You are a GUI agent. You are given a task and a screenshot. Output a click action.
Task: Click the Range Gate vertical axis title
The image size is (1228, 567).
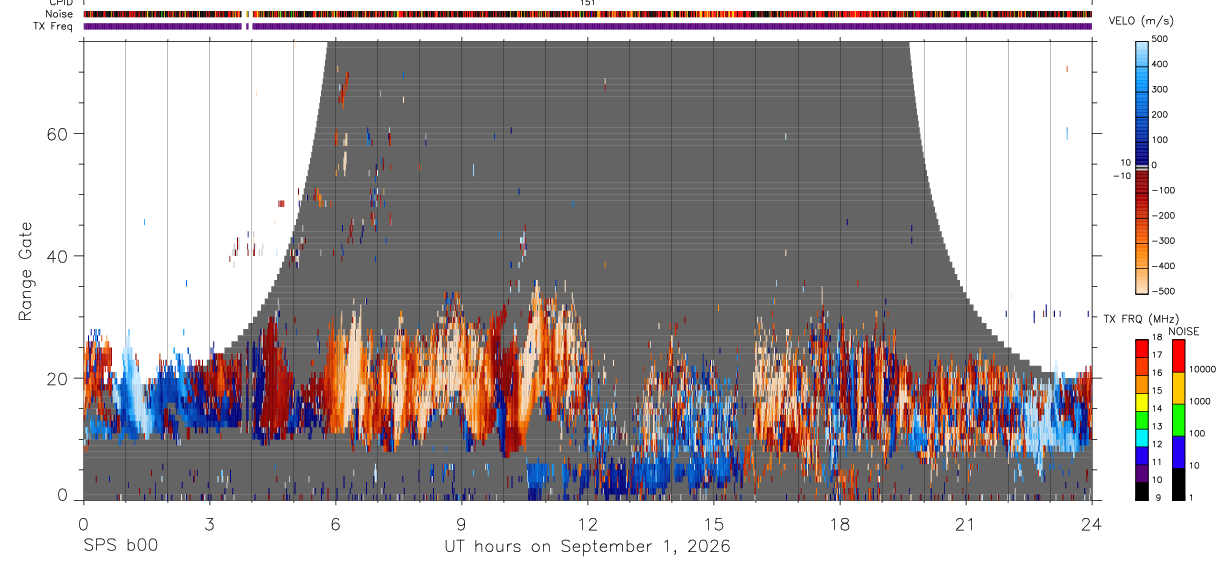point(26,272)
